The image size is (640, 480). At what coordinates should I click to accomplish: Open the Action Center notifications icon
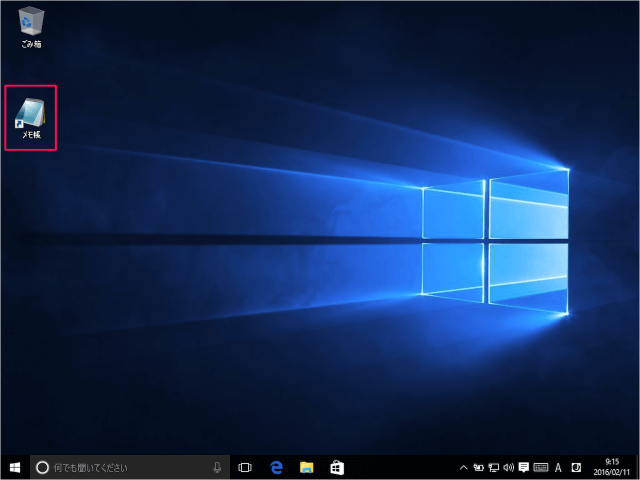tap(524, 468)
